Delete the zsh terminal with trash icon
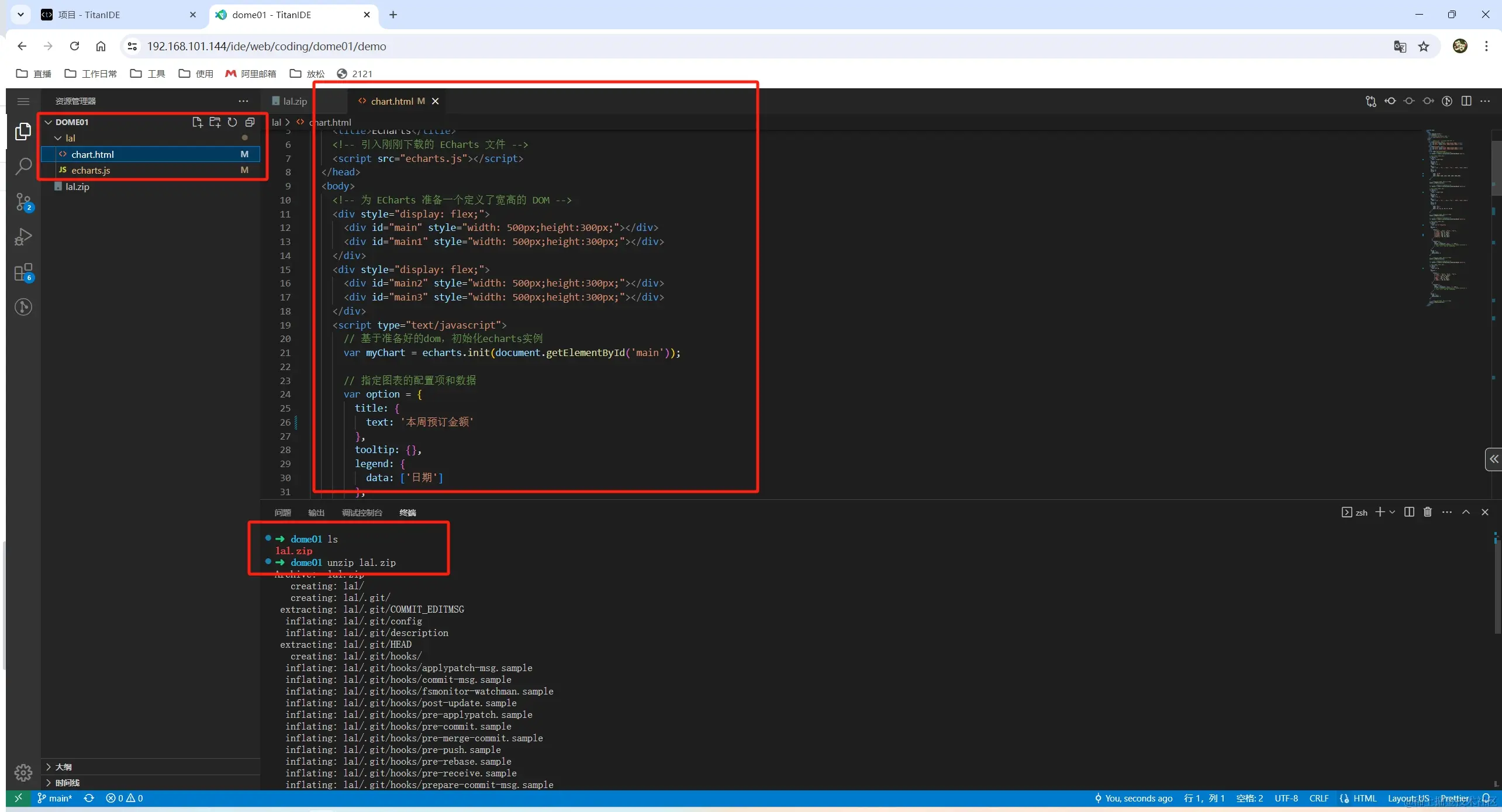 1427,512
